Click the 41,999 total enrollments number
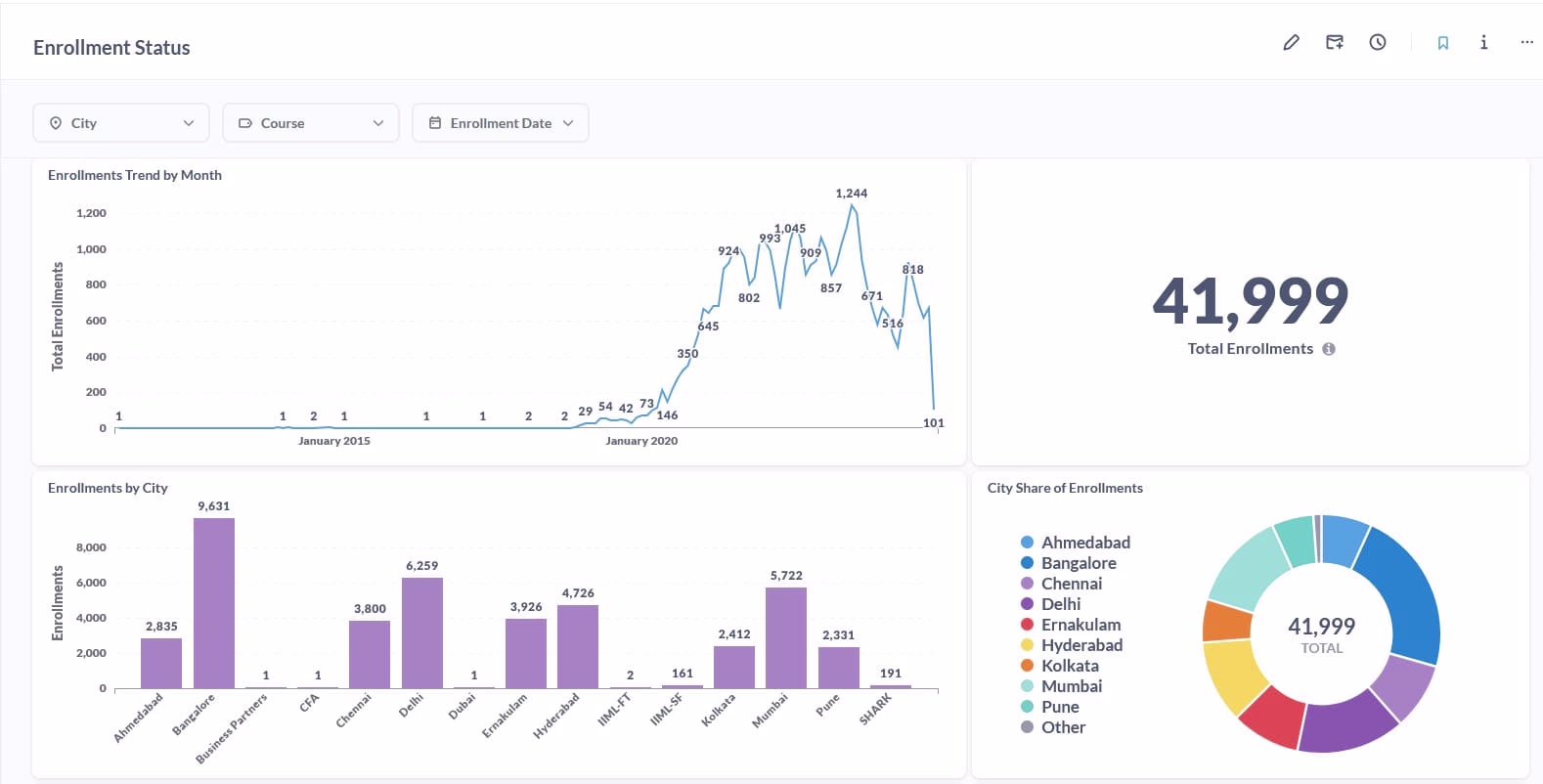 (x=1251, y=300)
